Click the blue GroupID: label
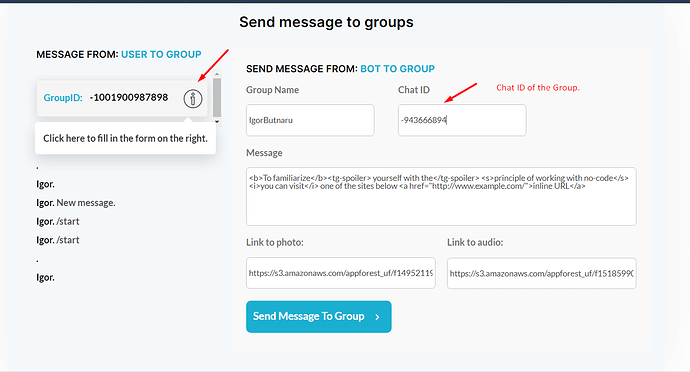Screen dimensions: 690x372 [63, 98]
